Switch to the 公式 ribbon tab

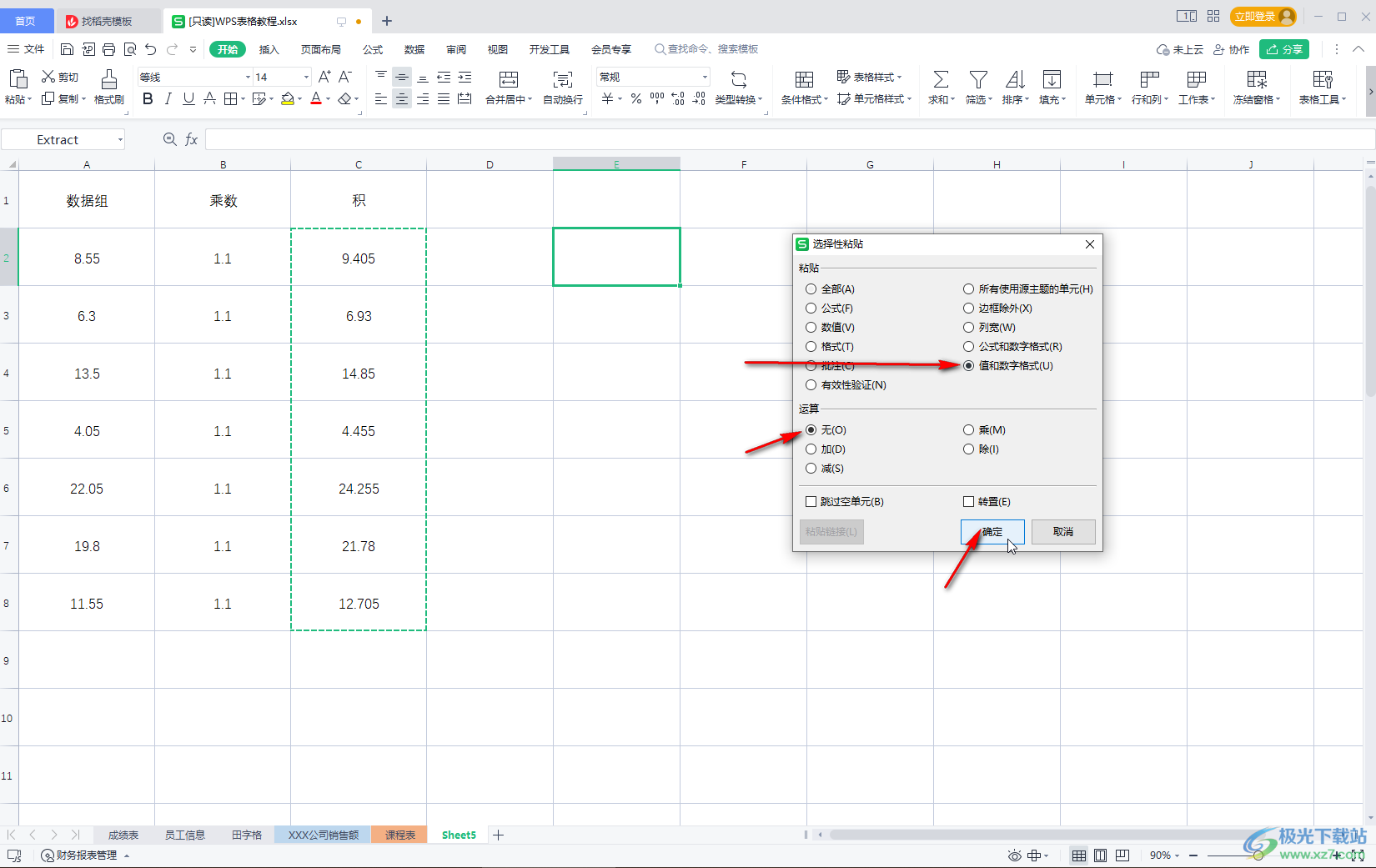[373, 49]
